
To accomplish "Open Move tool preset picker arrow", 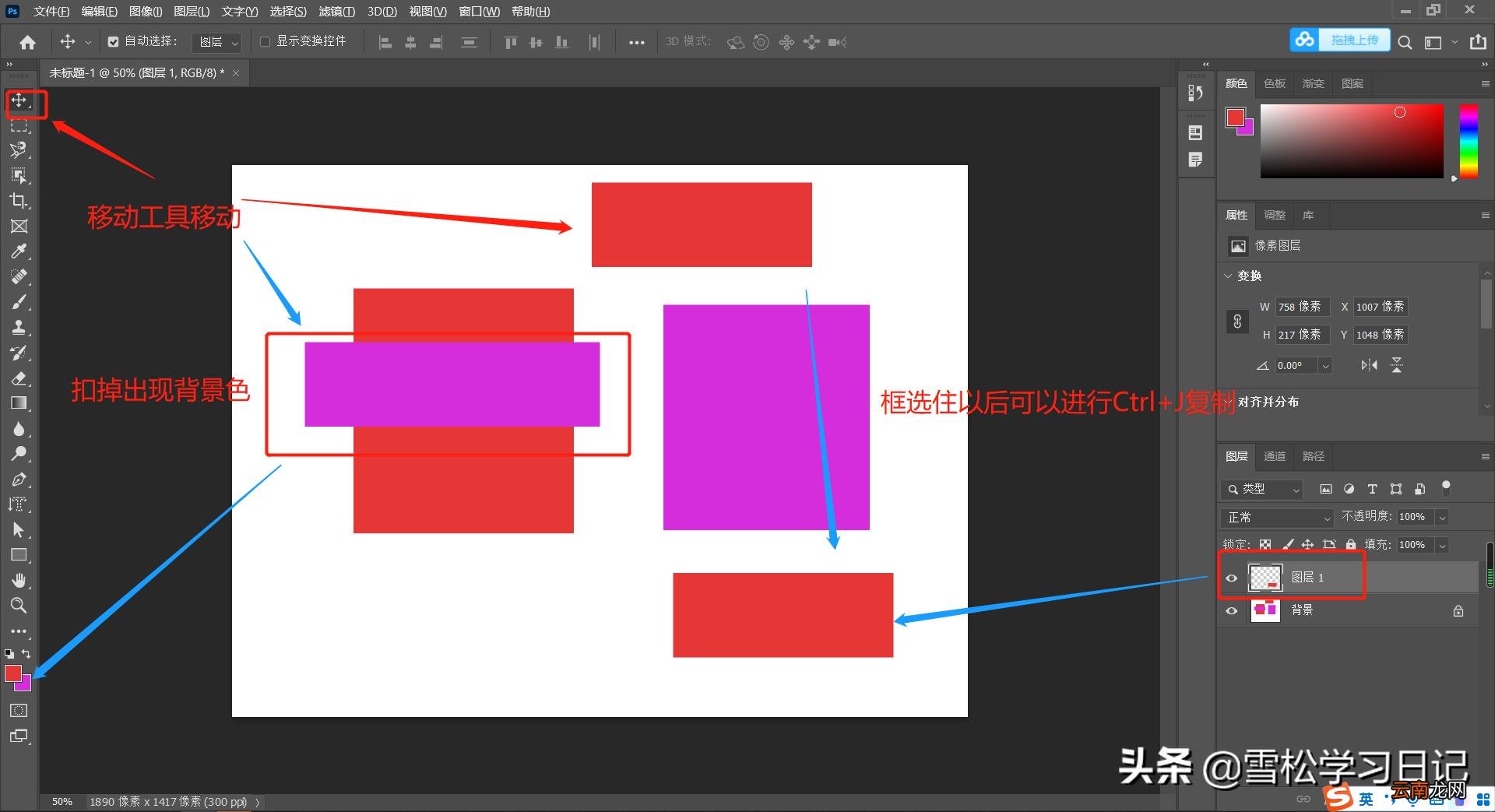I will (x=88, y=42).
